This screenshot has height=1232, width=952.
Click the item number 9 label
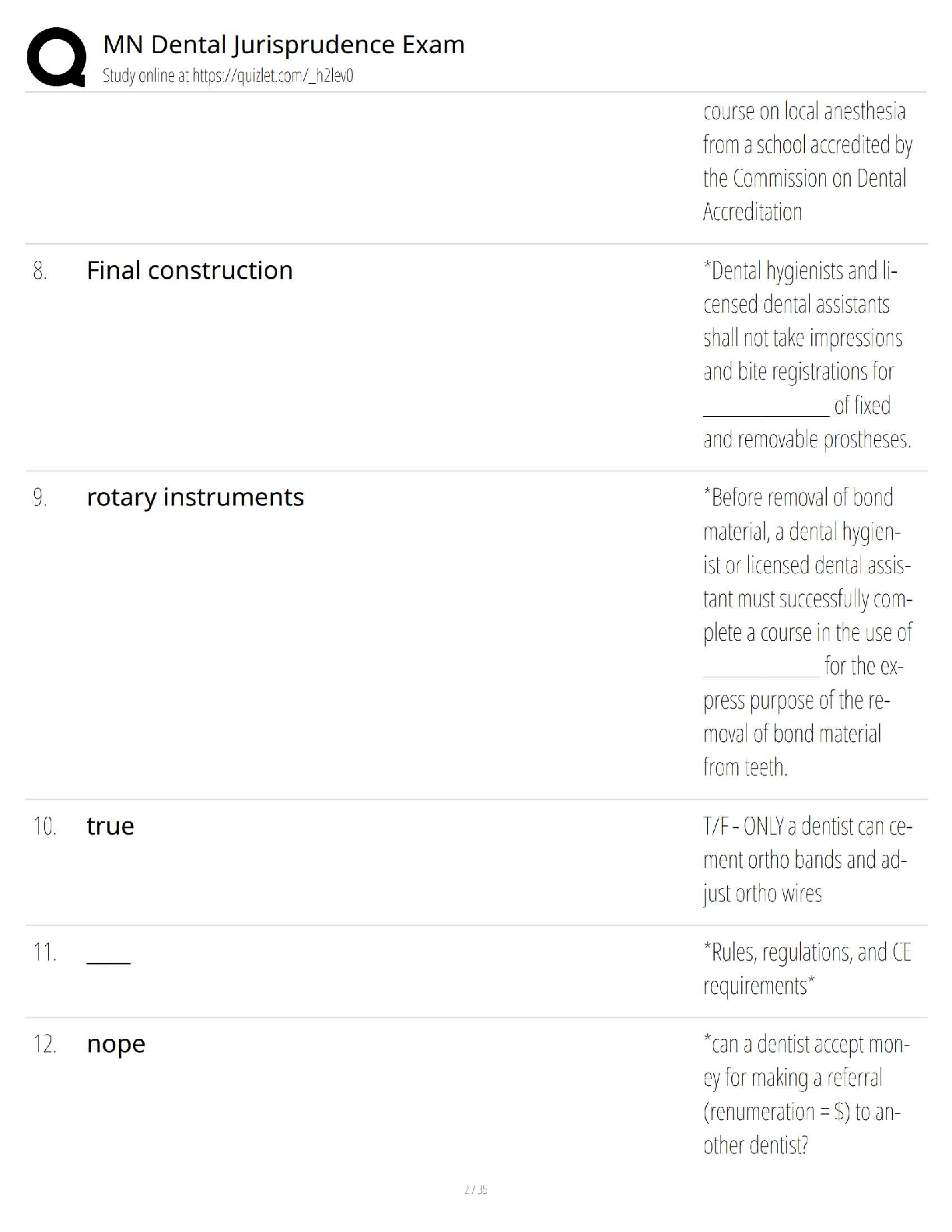(x=40, y=498)
